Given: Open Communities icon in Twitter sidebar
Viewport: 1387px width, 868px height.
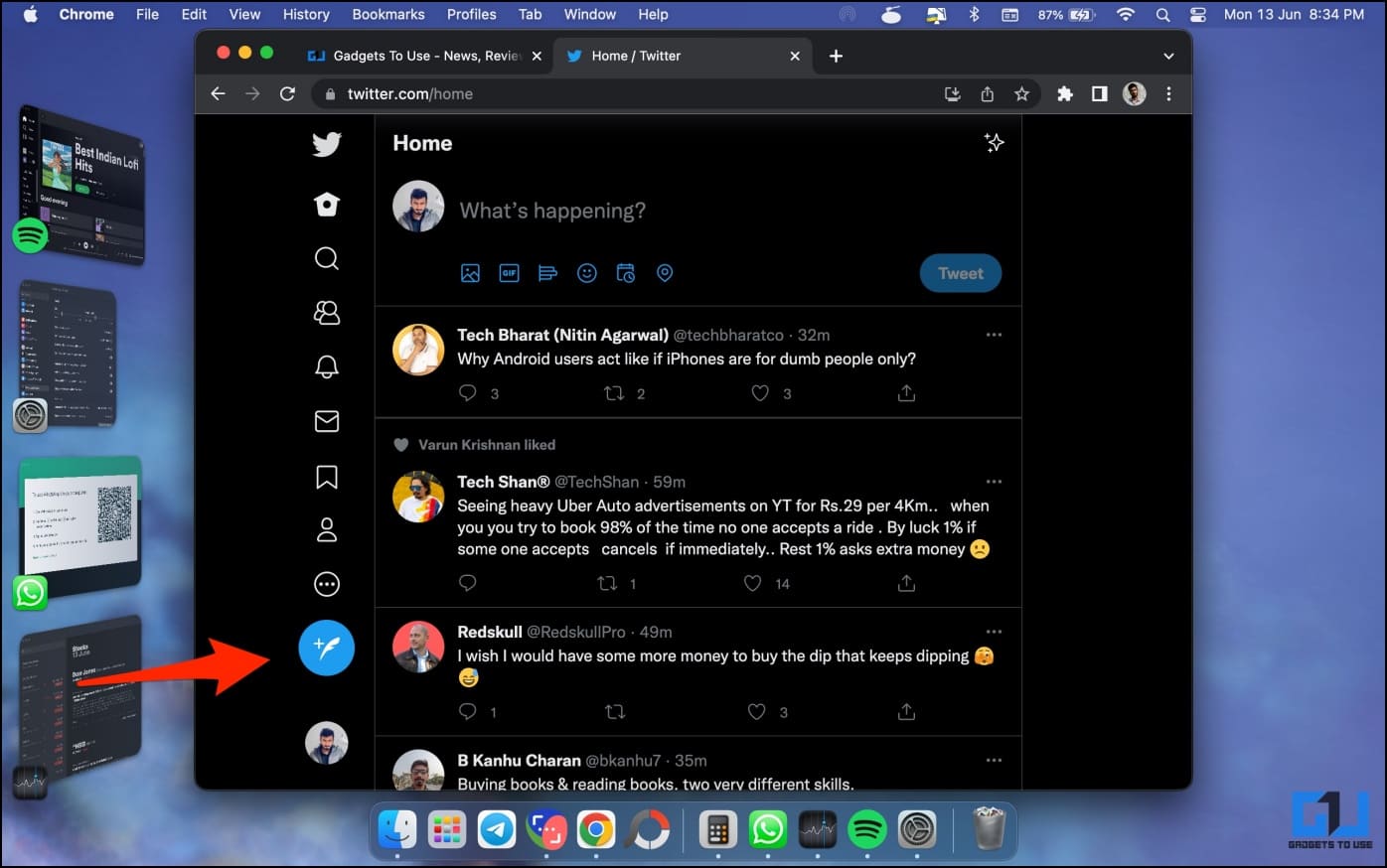Looking at the screenshot, I should pos(327,313).
